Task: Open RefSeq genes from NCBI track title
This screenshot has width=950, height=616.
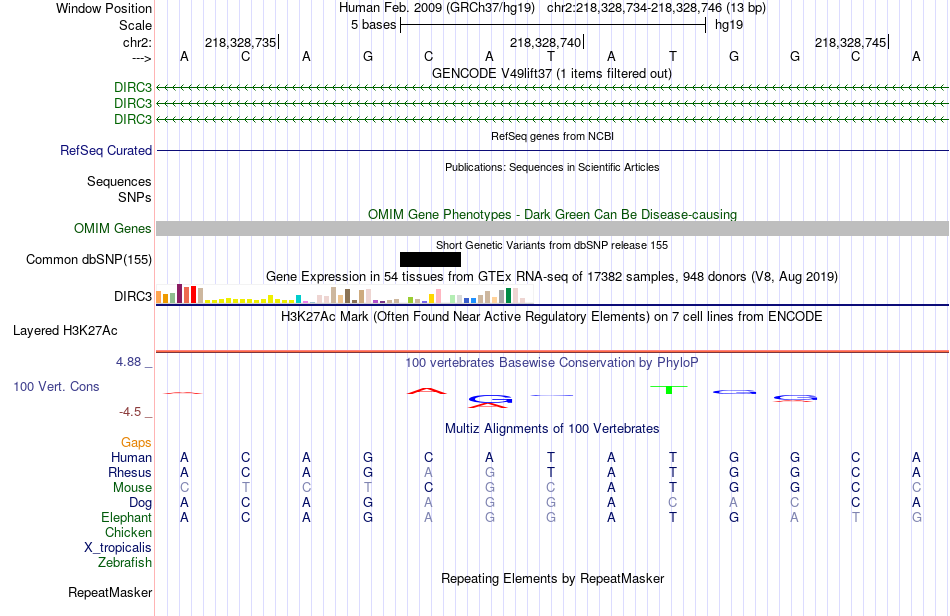Action: click(552, 136)
